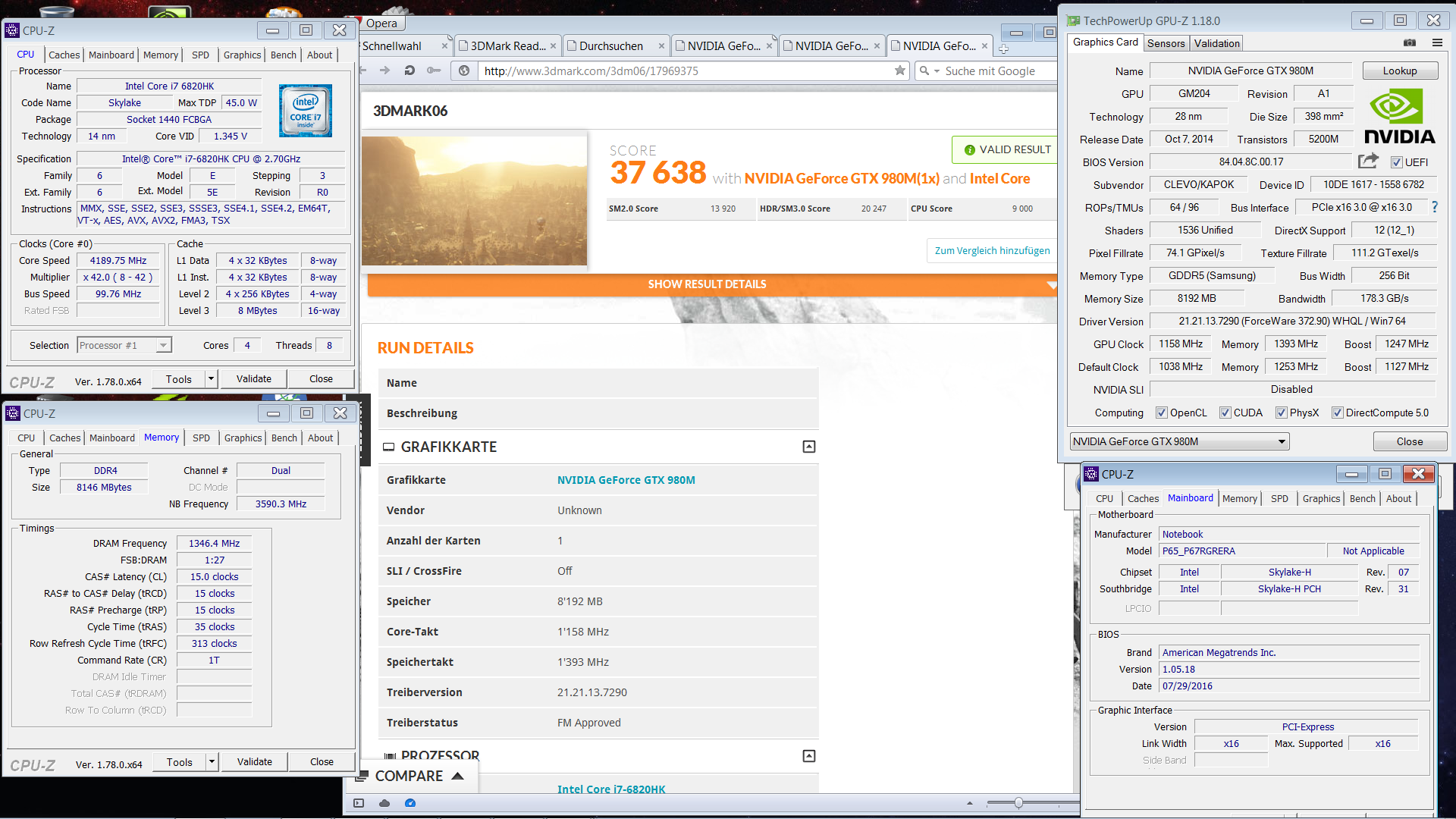Click the globe site info icon in address bar
Image resolution: width=1456 pixels, height=819 pixels.
(x=464, y=71)
